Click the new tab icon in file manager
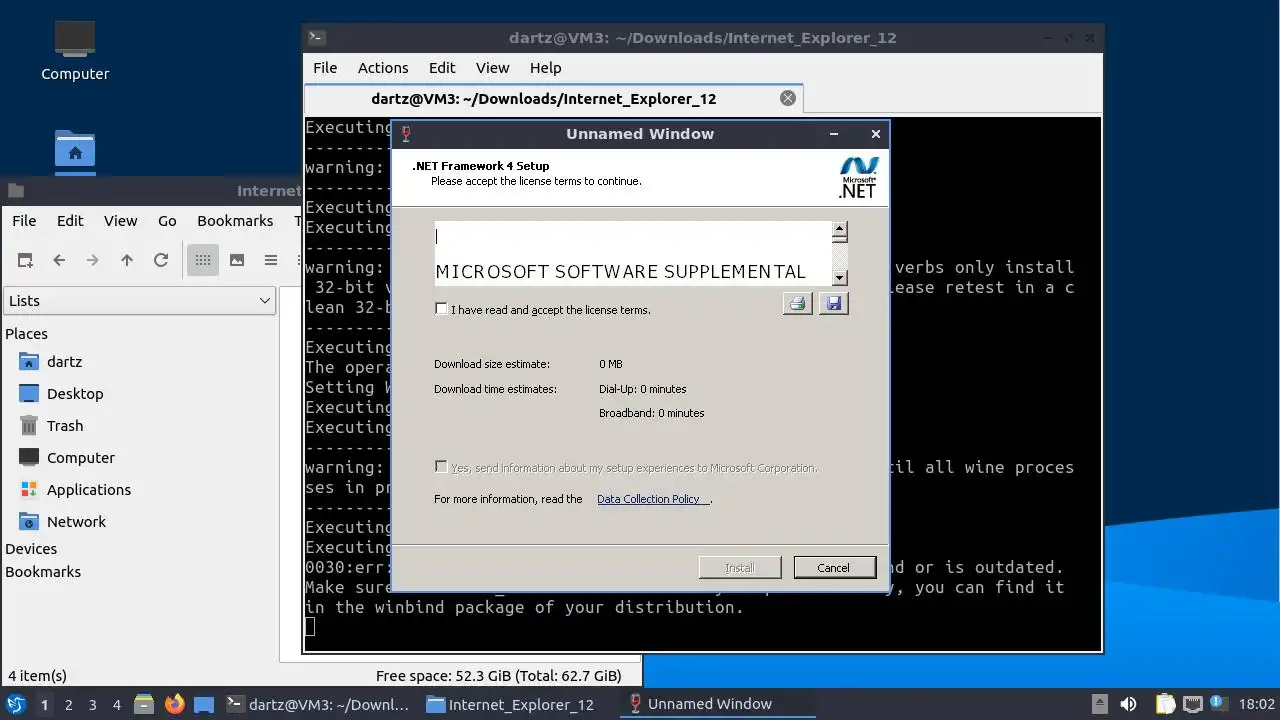 point(25,260)
